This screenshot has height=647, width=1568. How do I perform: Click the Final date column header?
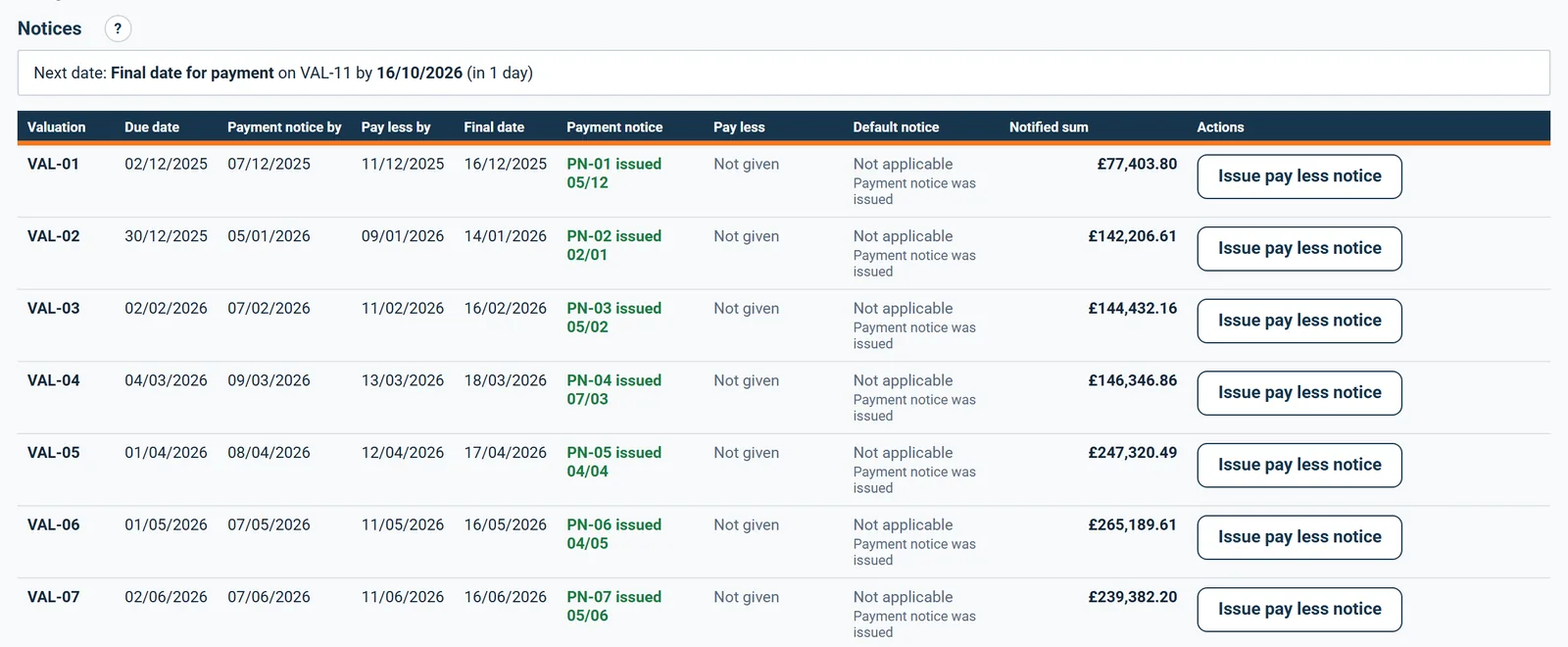[494, 127]
